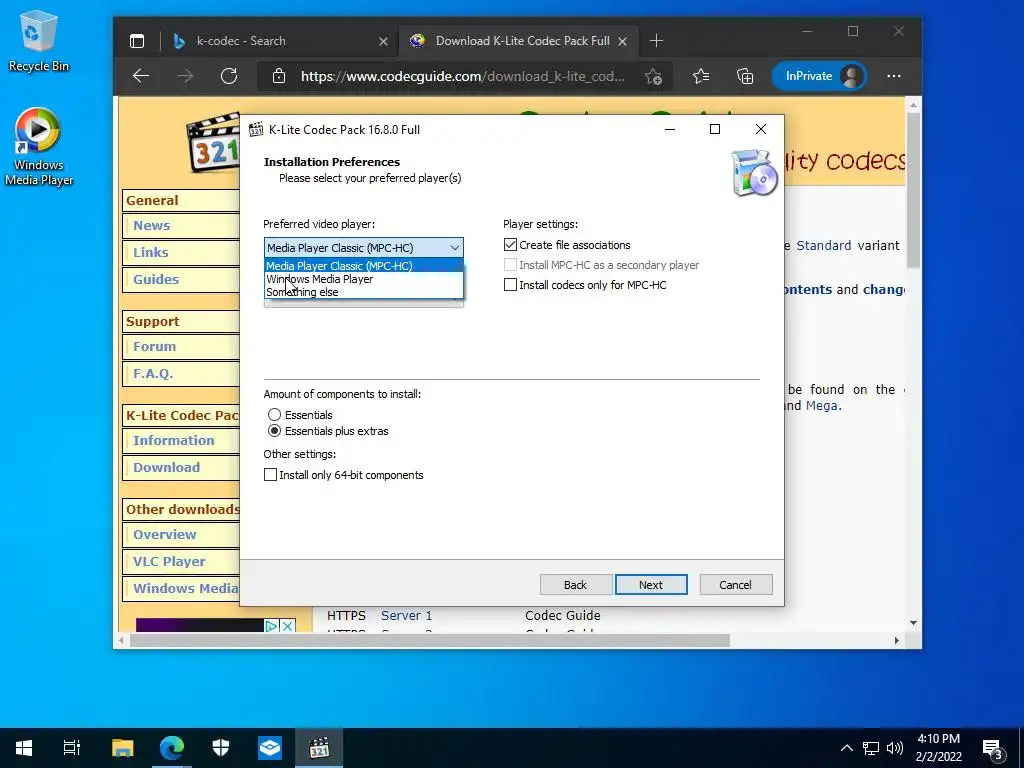Click the Standard variant link

click(824, 246)
